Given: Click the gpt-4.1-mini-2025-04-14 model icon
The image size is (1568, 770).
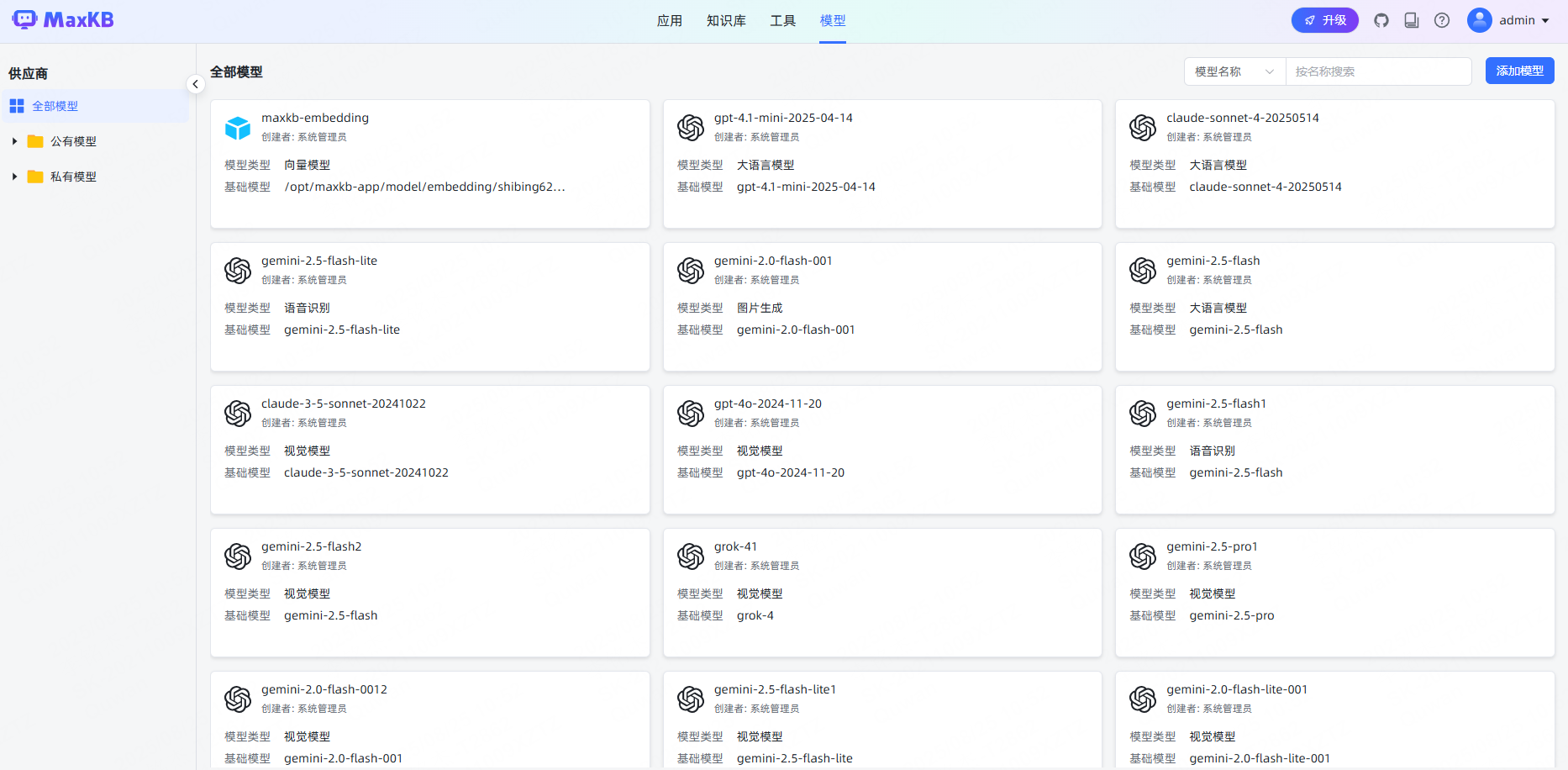Looking at the screenshot, I should (x=691, y=128).
